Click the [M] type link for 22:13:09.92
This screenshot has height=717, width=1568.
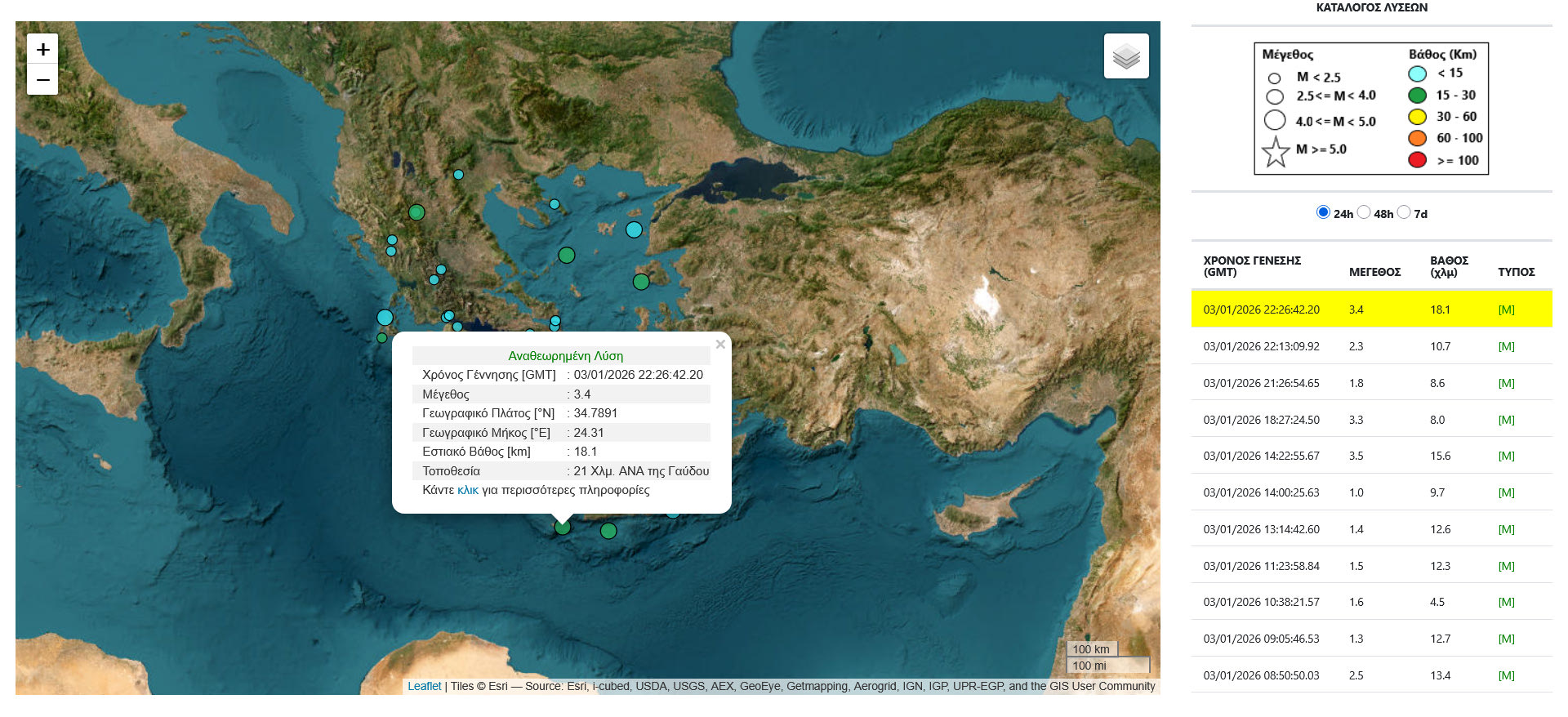click(1506, 346)
